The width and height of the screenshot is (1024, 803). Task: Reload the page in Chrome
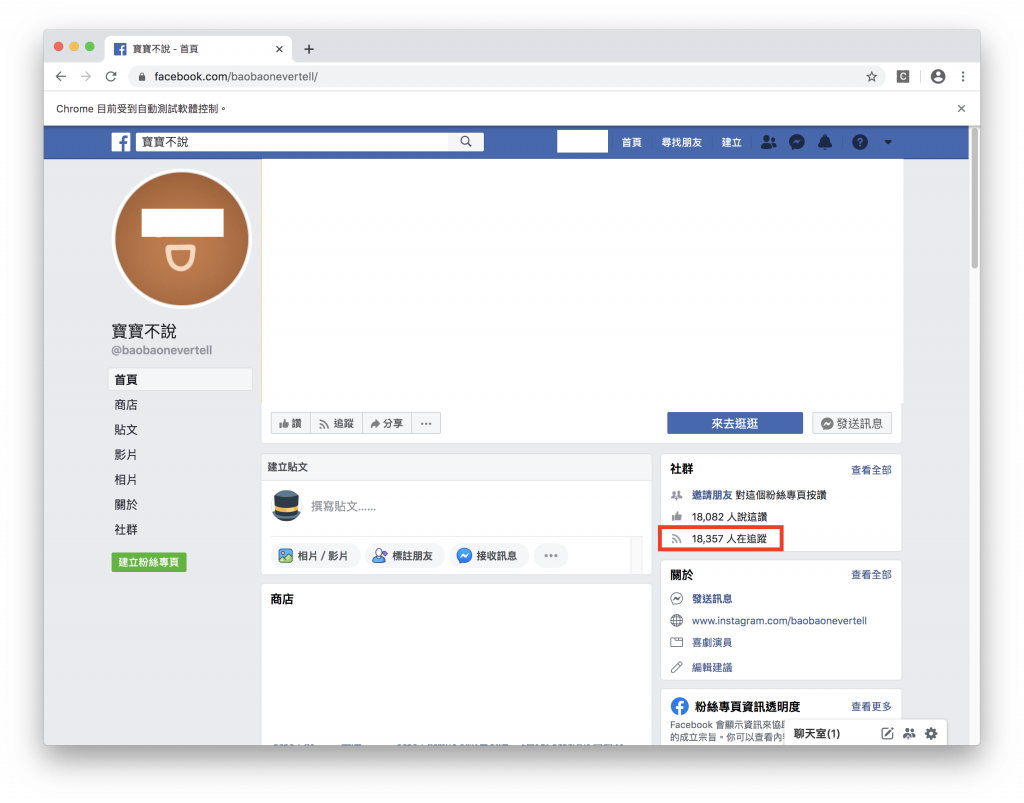tap(111, 76)
